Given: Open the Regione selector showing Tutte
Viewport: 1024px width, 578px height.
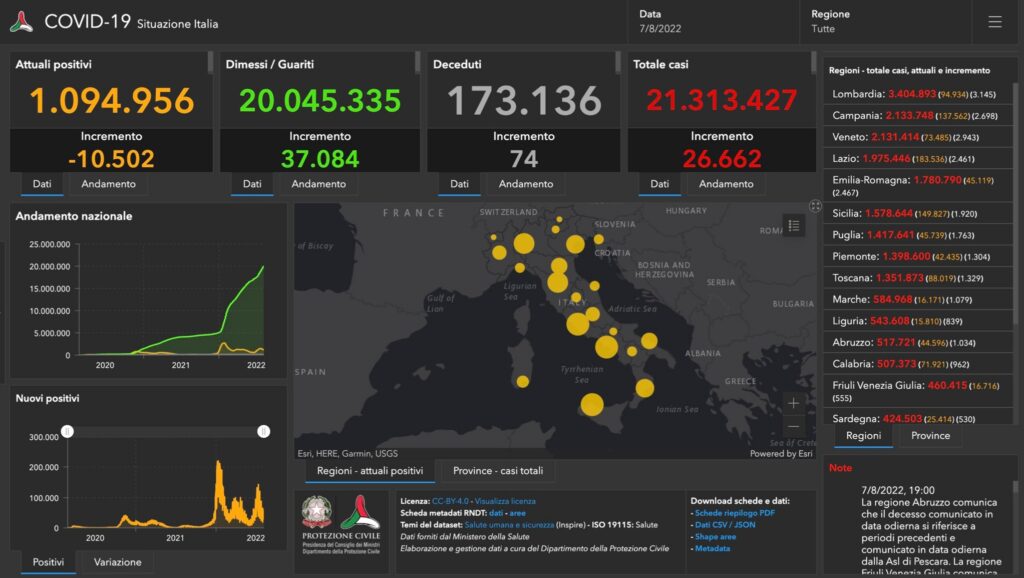Looking at the screenshot, I should pos(884,22).
